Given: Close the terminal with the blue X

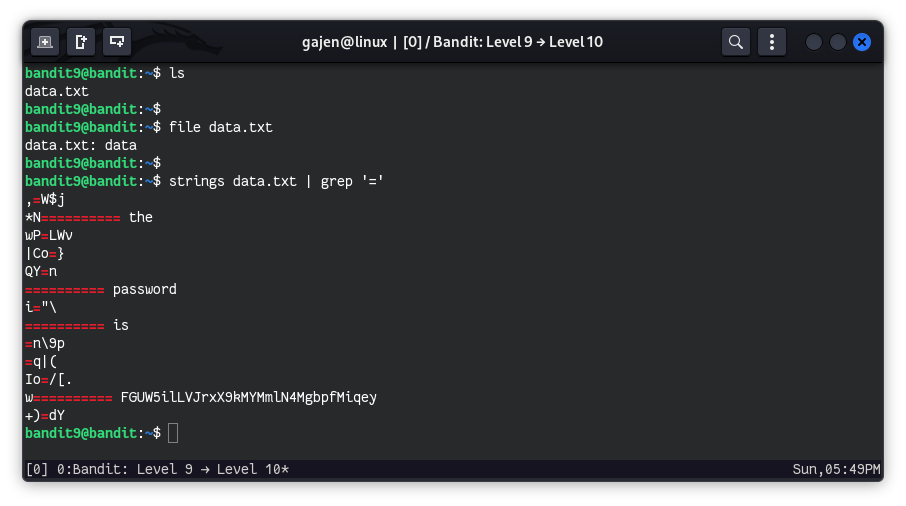Looking at the screenshot, I should [862, 42].
